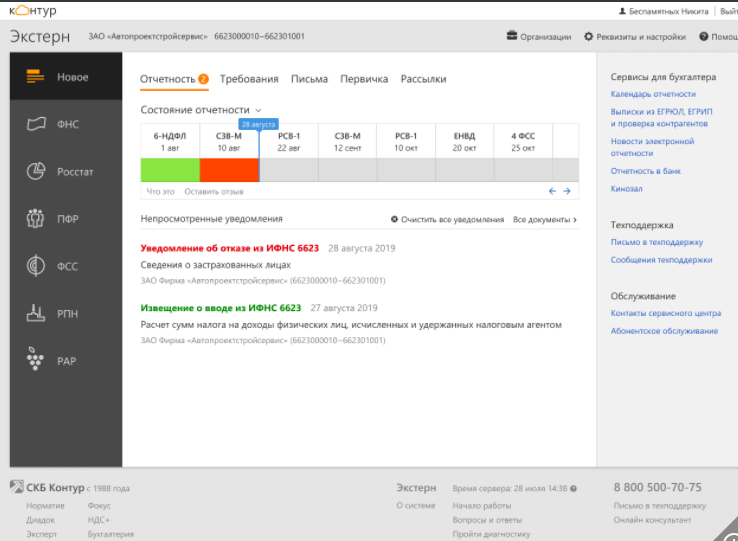The image size is (738, 541).
Task: Click the ФСС round icon
Action: 36,266
